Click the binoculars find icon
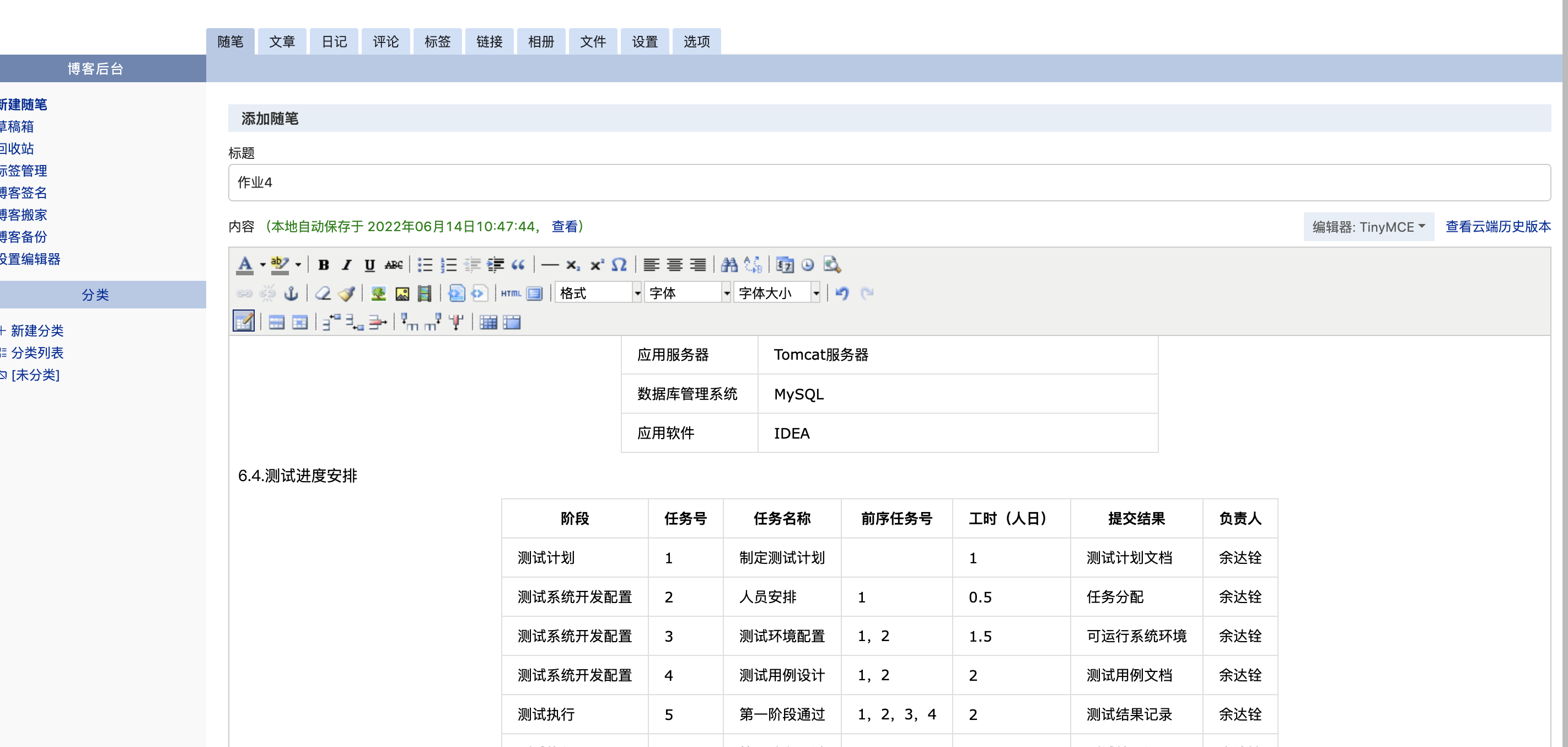Screen dimensions: 1568x747 coord(729,264)
